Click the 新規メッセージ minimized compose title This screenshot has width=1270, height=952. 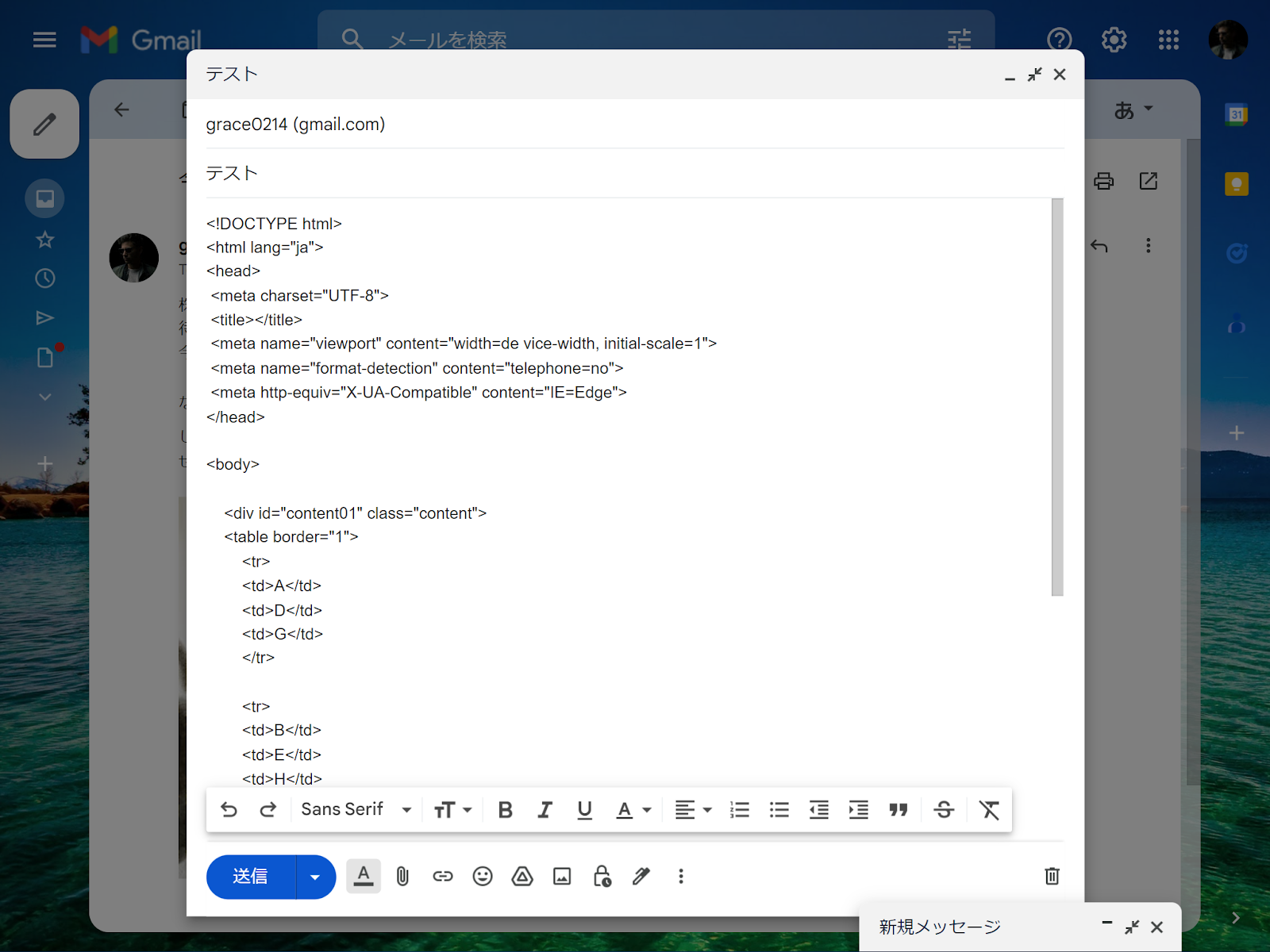coord(940,927)
